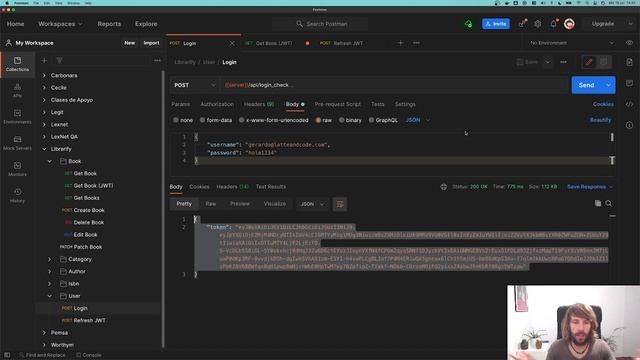Open the Workspaces menu
The width and height of the screenshot is (640, 360).
(x=60, y=24)
